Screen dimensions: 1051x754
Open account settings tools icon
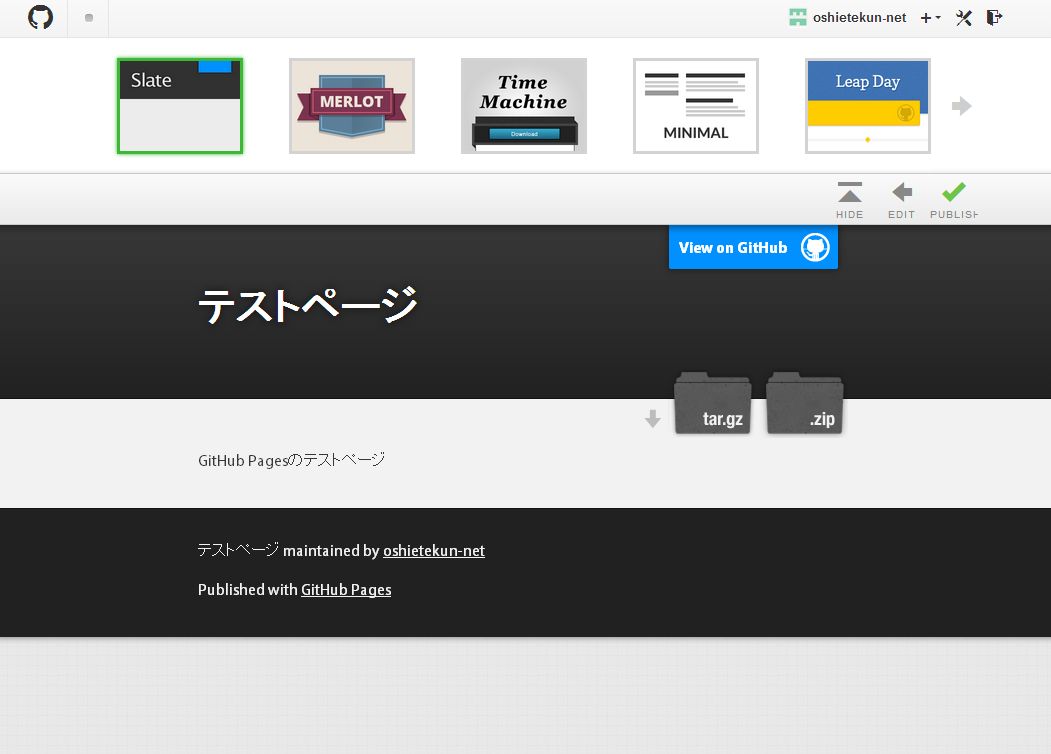pos(964,17)
